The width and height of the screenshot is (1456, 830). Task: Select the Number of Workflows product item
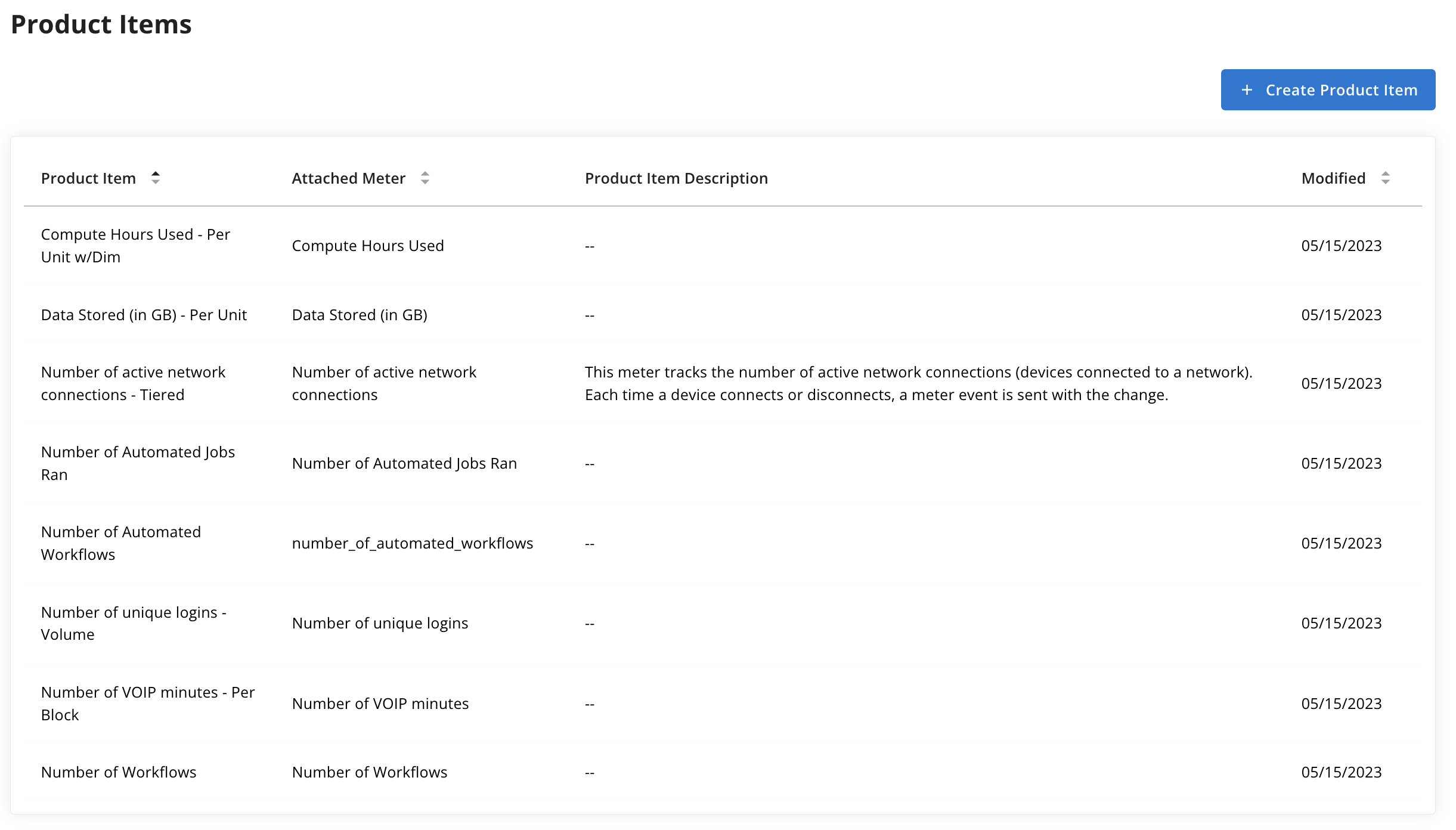point(119,772)
